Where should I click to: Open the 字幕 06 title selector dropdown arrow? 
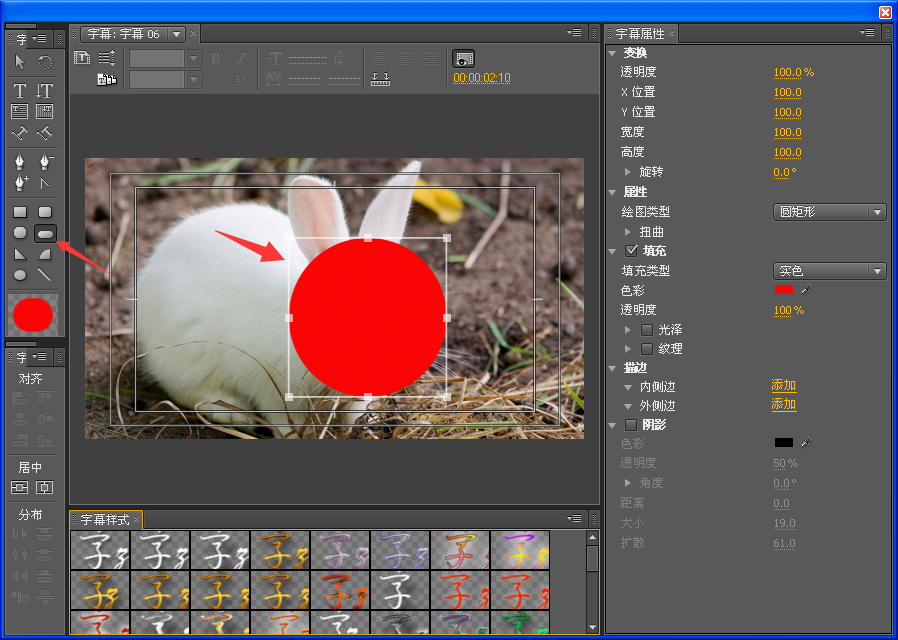tap(176, 34)
